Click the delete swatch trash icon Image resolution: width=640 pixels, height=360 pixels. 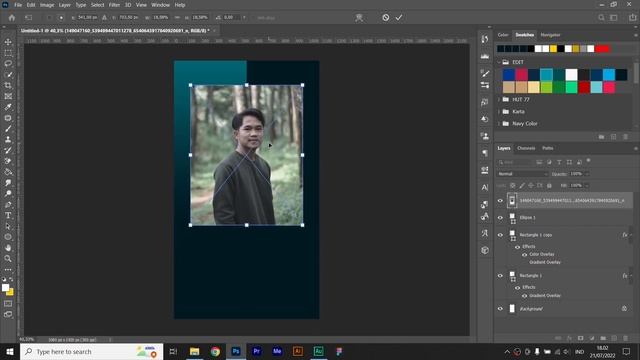(x=625, y=137)
